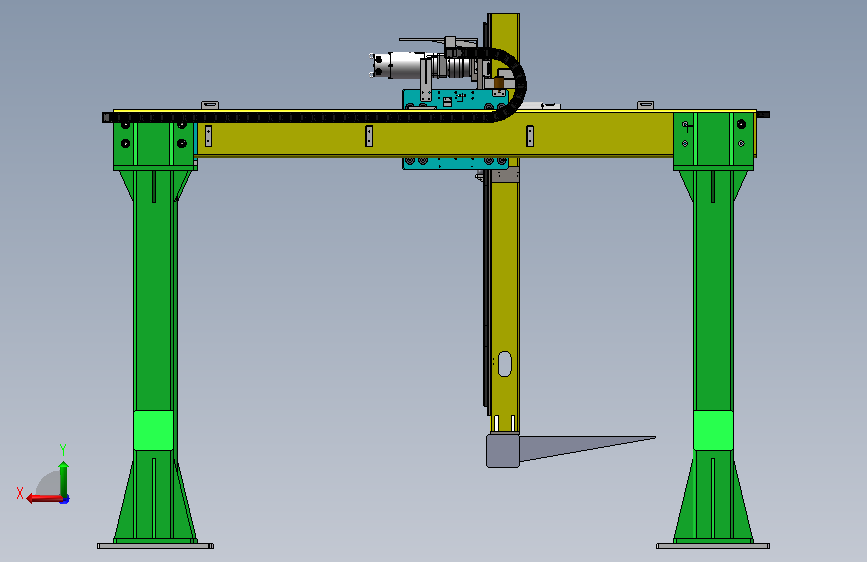The image size is (867, 562).
Task: Select the light green band on left column
Action: point(153,430)
